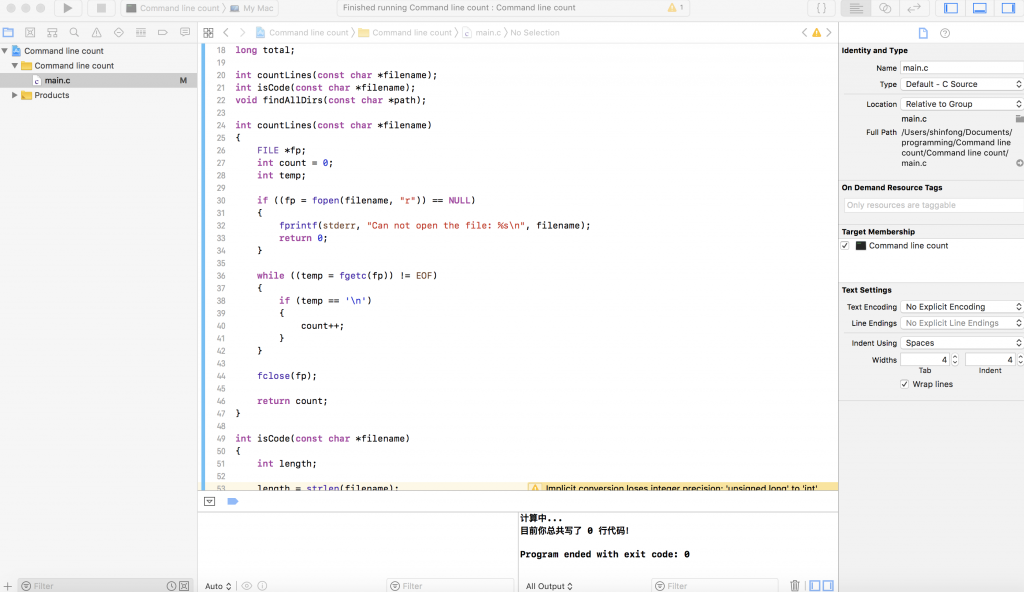Switch to the Assistant editor
This screenshot has width=1024, height=592.
click(x=885, y=8)
